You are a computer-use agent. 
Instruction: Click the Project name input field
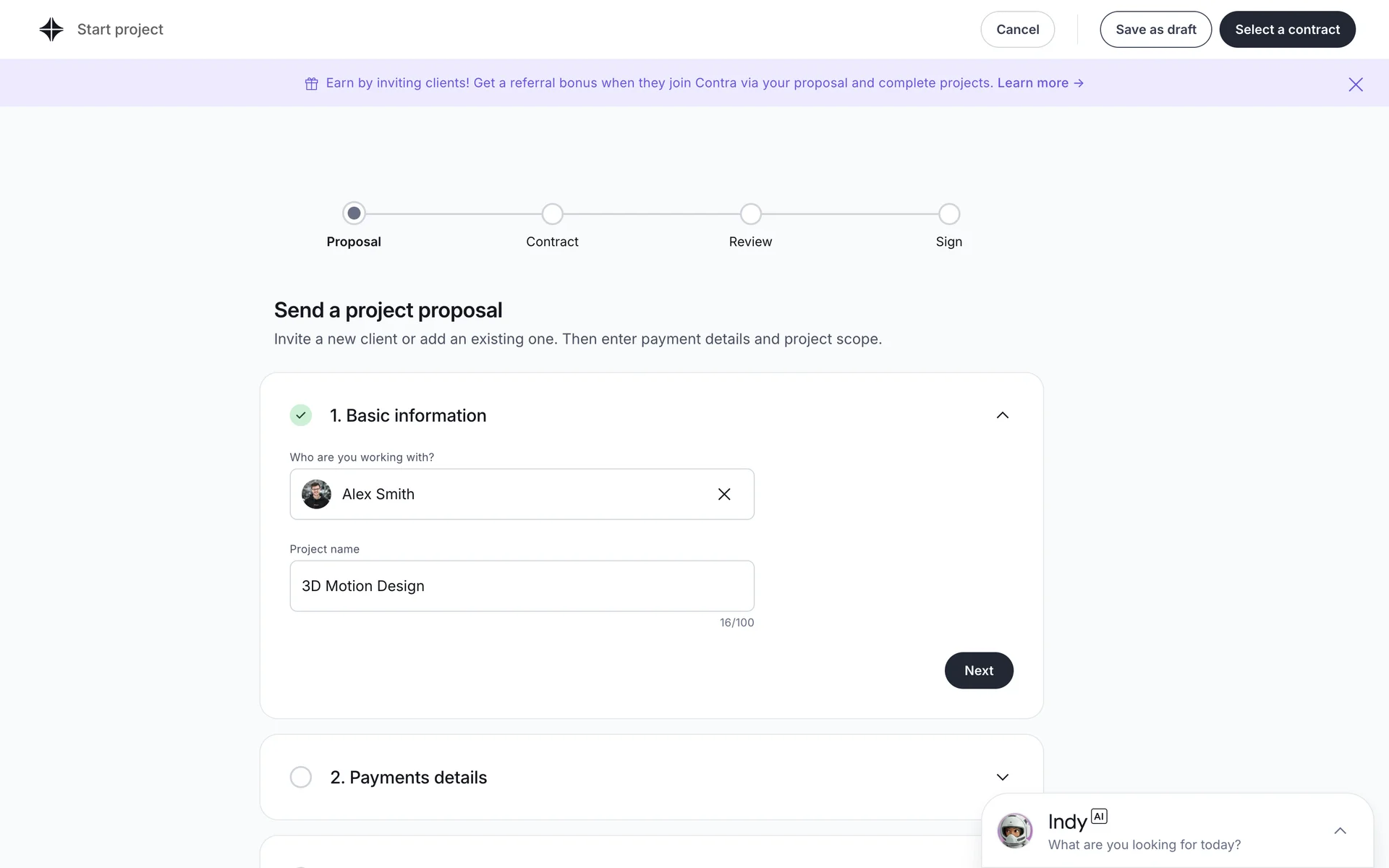coord(522,586)
